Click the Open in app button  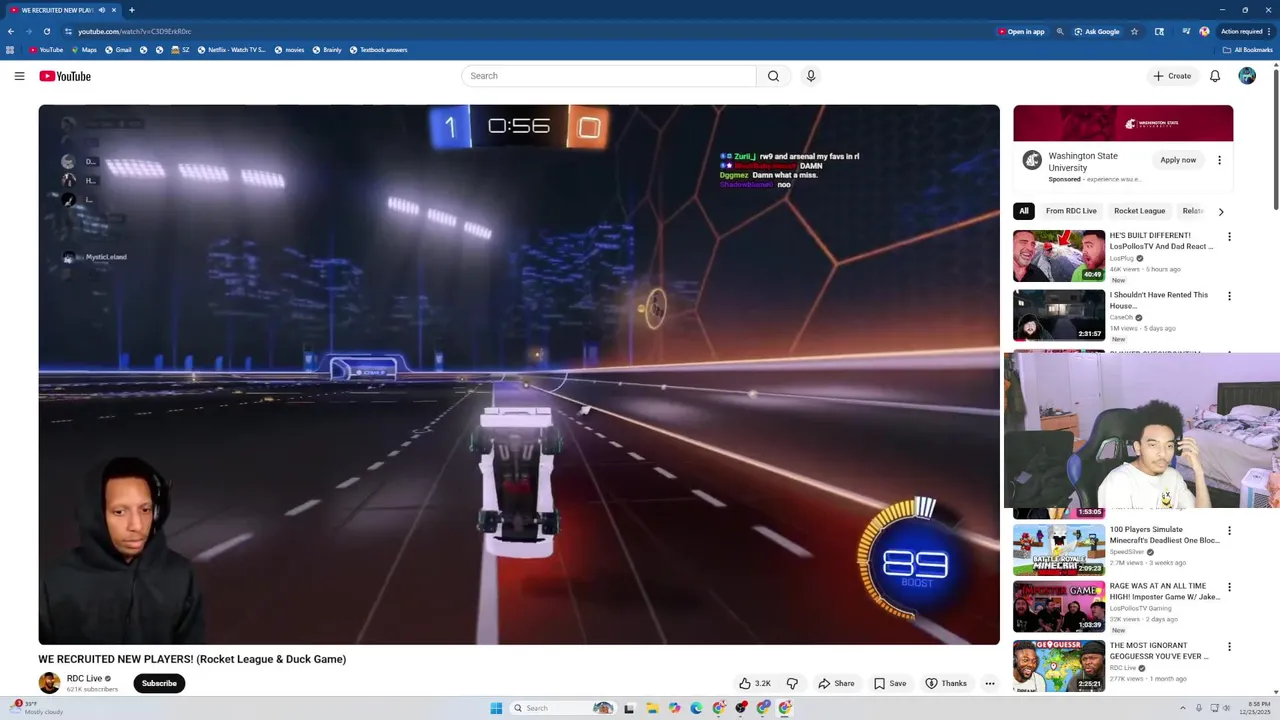1021,31
